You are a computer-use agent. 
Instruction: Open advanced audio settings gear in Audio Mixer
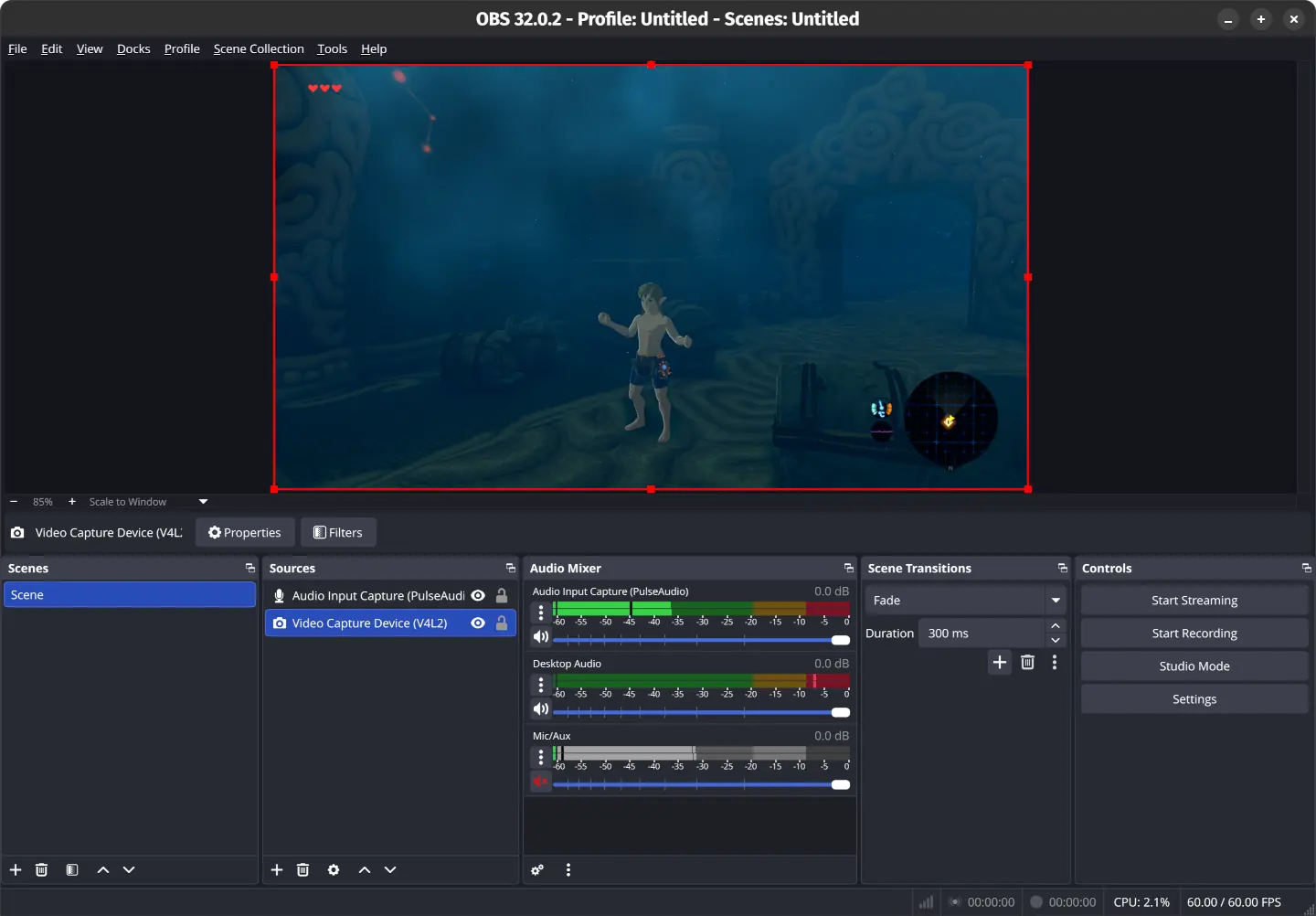tap(537, 869)
